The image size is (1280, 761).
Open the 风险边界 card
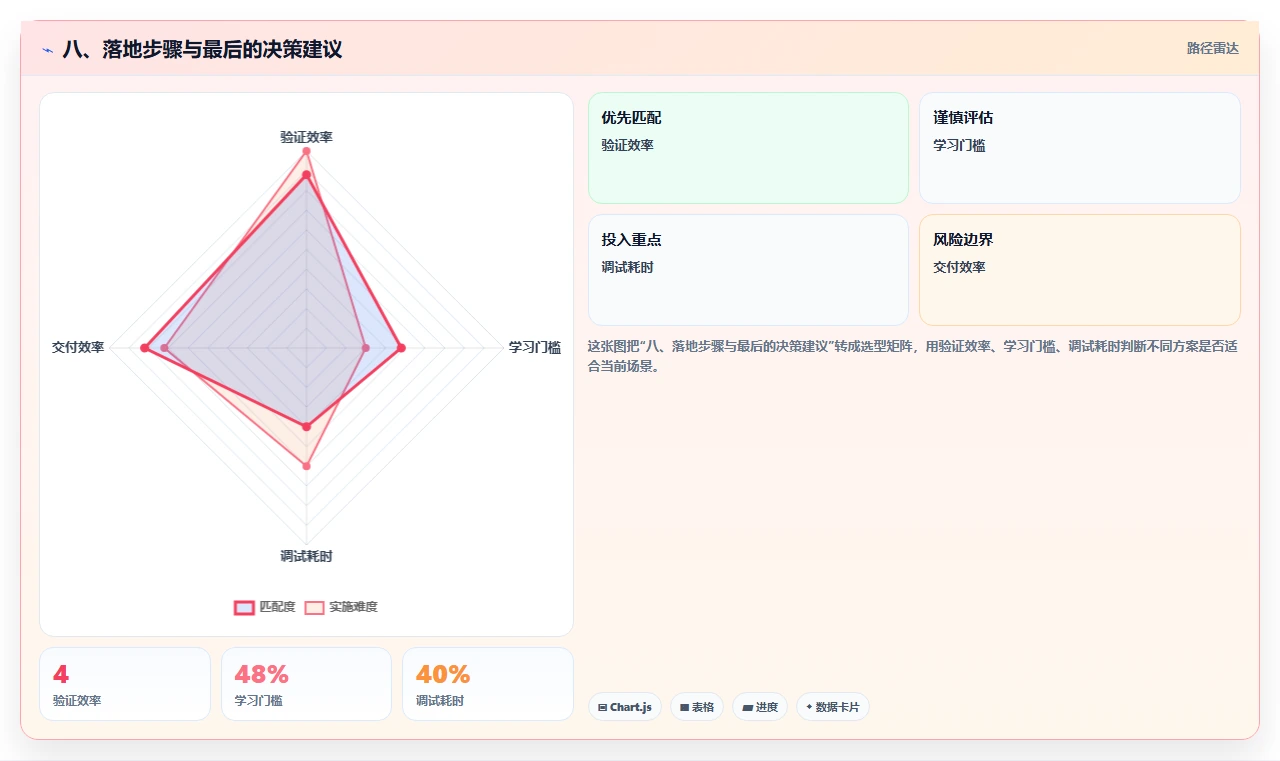[x=1080, y=270]
